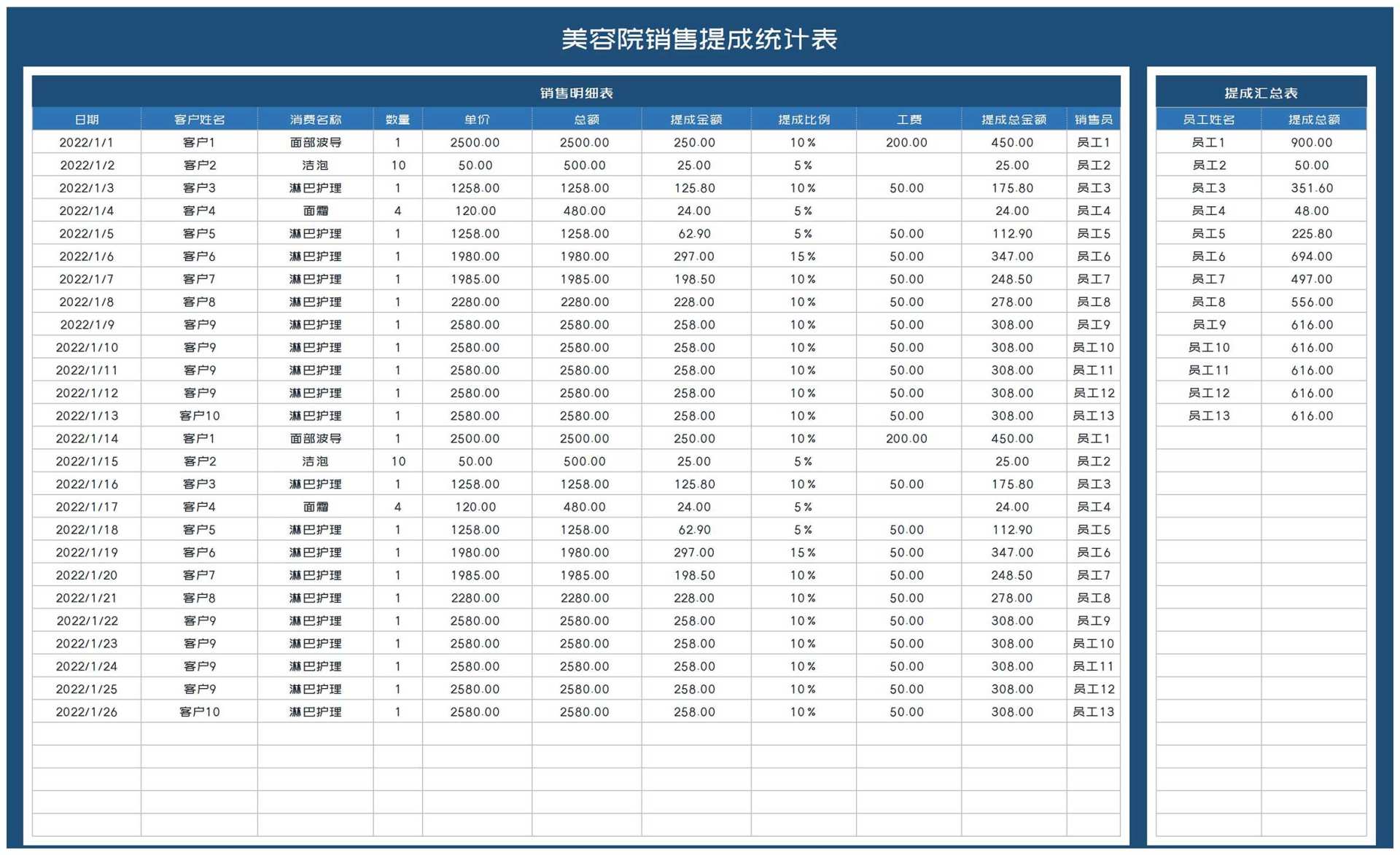
Task: Select the 提成汇总表 header
Action: pyautogui.click(x=1261, y=93)
